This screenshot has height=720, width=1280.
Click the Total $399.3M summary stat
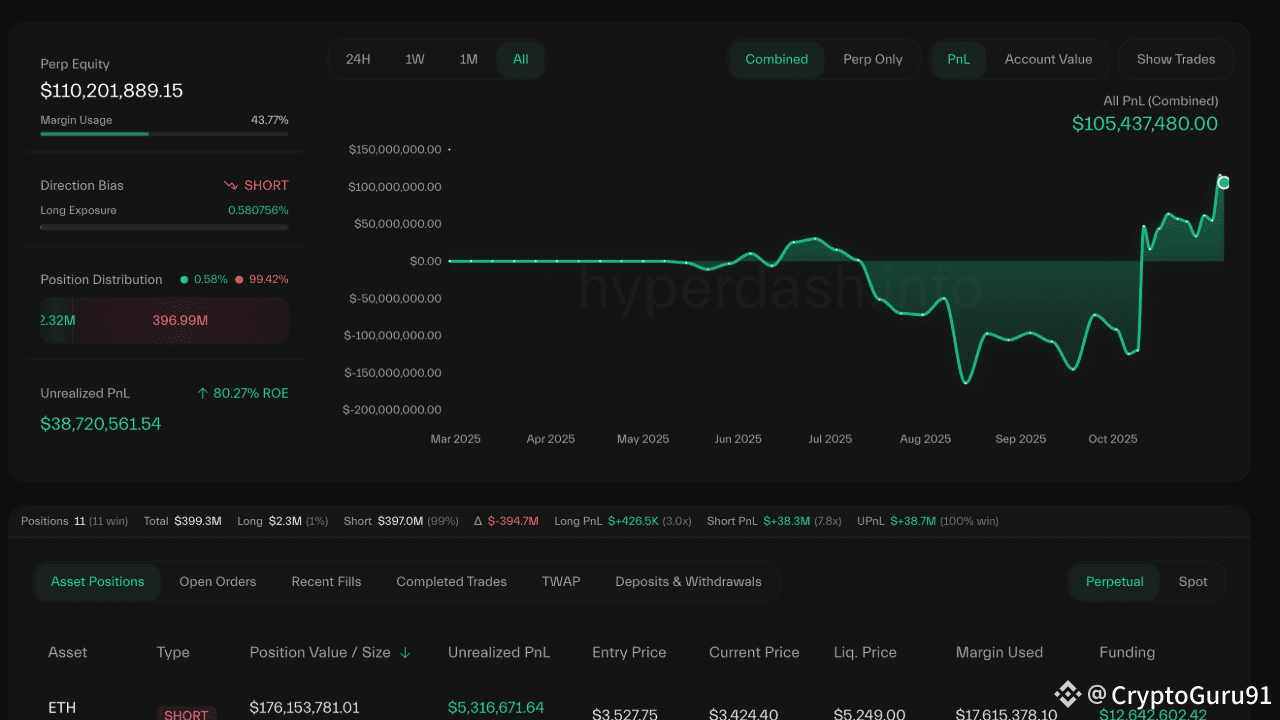click(182, 521)
